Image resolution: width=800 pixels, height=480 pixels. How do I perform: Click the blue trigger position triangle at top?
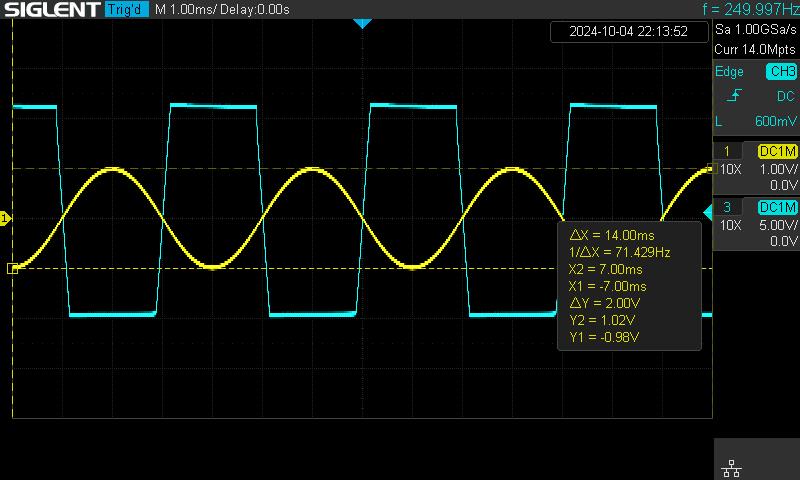click(x=363, y=23)
